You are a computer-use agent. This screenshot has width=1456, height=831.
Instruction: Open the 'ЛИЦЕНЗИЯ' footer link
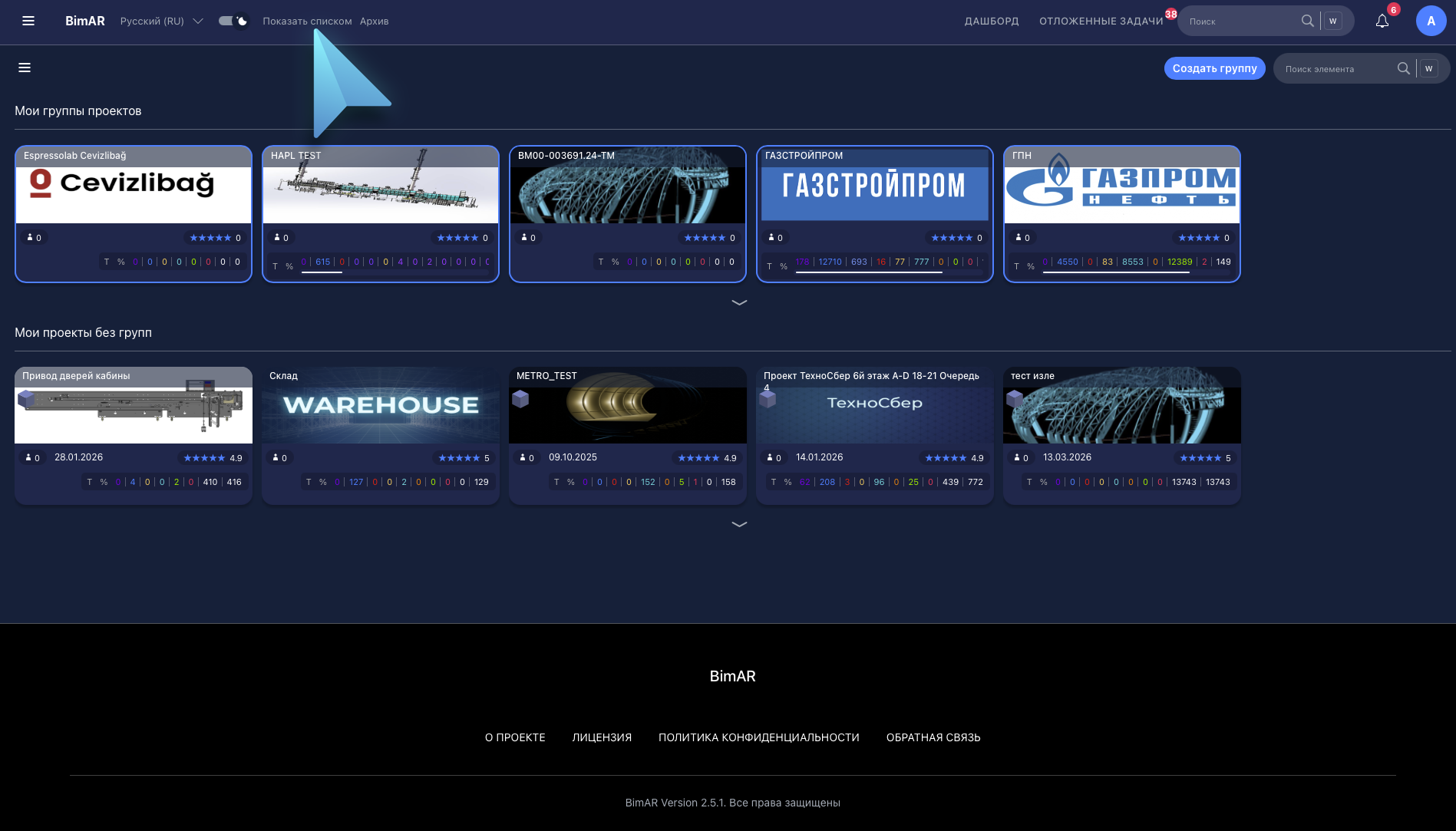point(602,737)
